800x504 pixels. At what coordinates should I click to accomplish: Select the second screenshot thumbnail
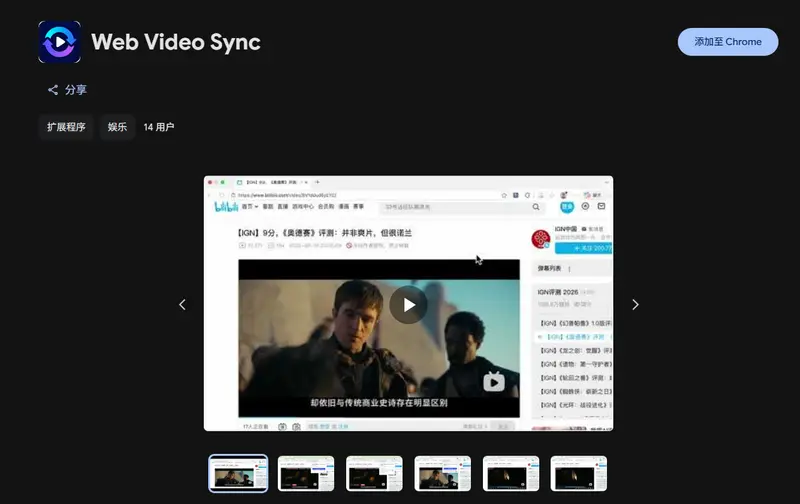pos(306,473)
